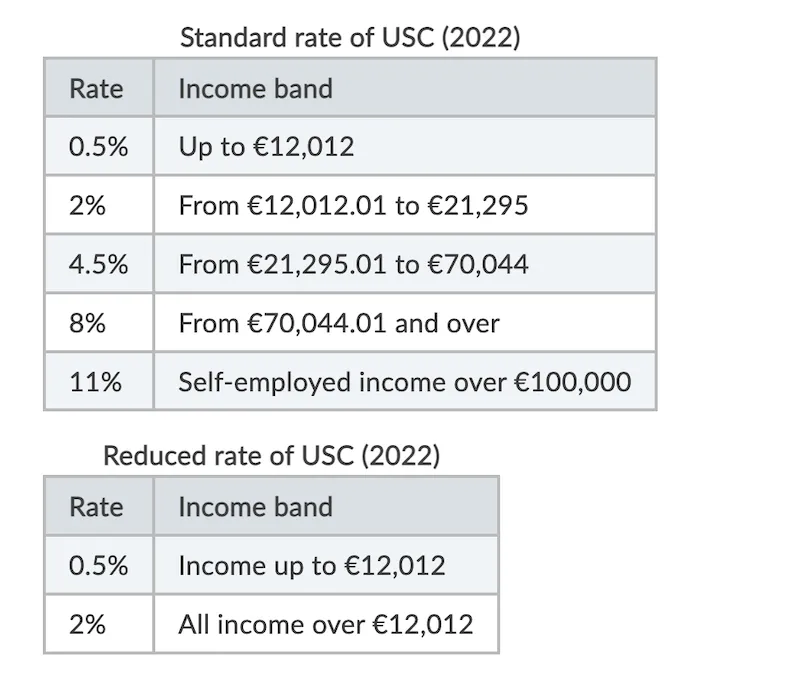Image resolution: width=800 pixels, height=679 pixels.
Task: Click the "Up to €12,012" cell
Action: (x=266, y=147)
